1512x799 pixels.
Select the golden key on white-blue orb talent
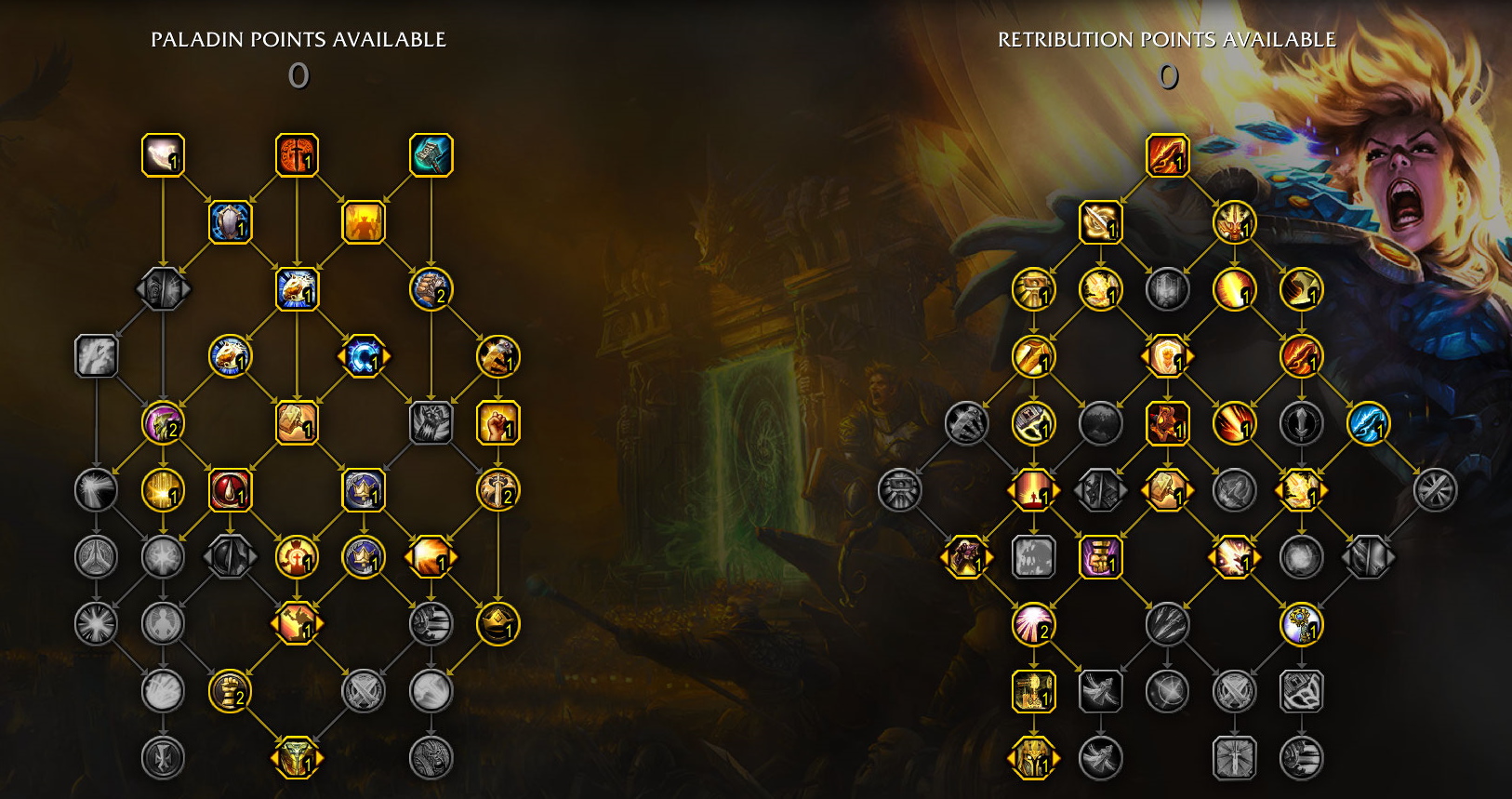point(1301,624)
